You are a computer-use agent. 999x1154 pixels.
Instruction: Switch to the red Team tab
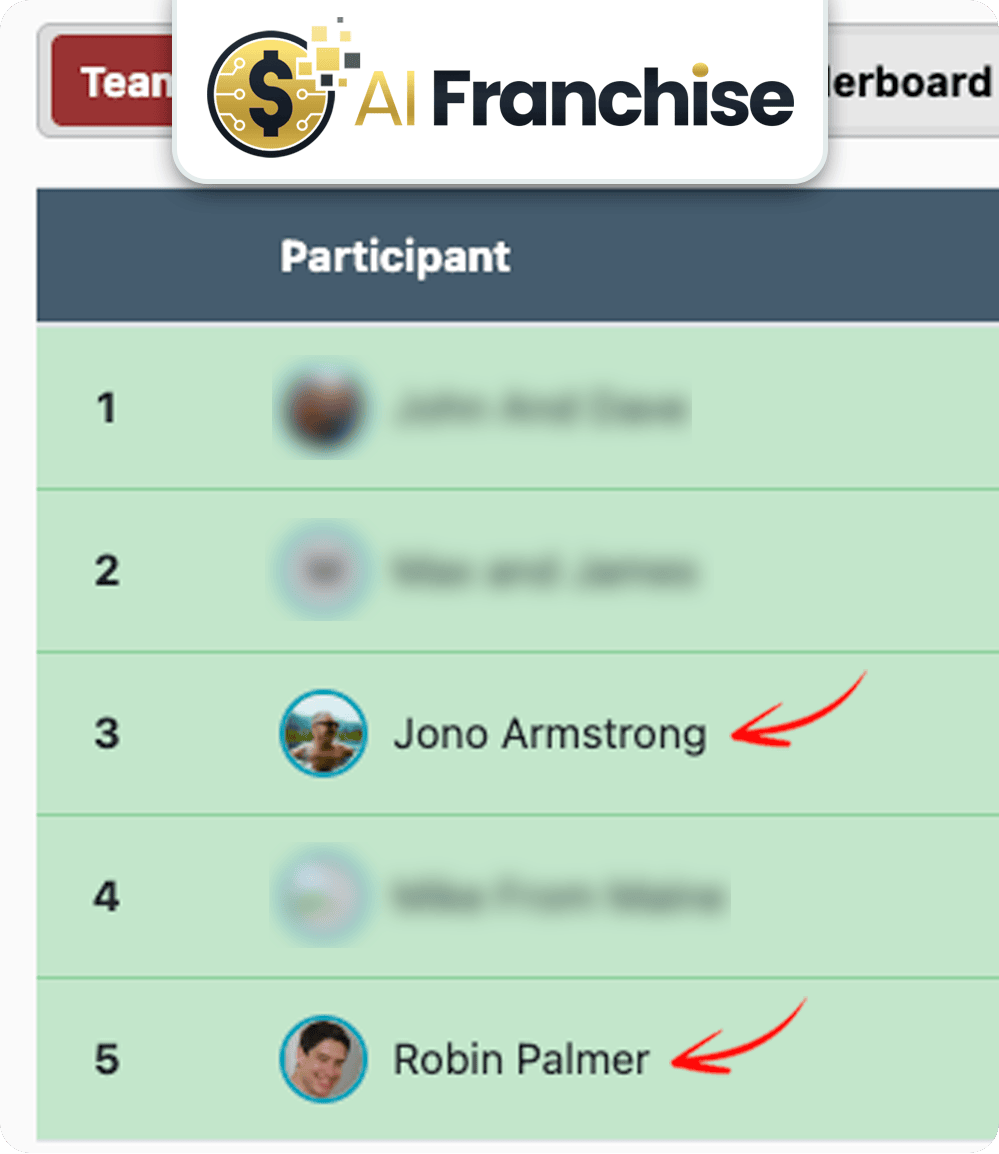point(112,81)
